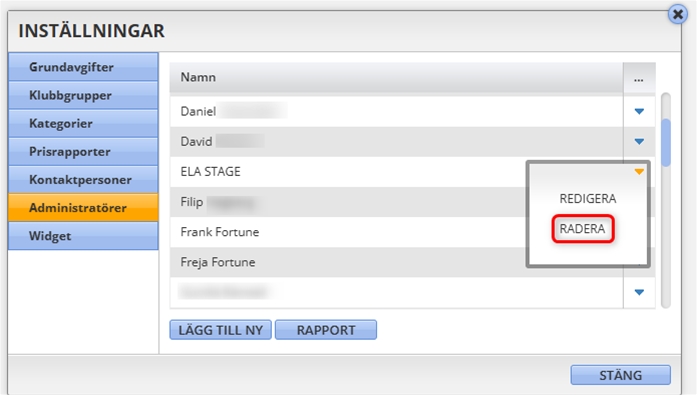Open the Grundavgifter settings tab
697x395 pixels.
pos(83,67)
